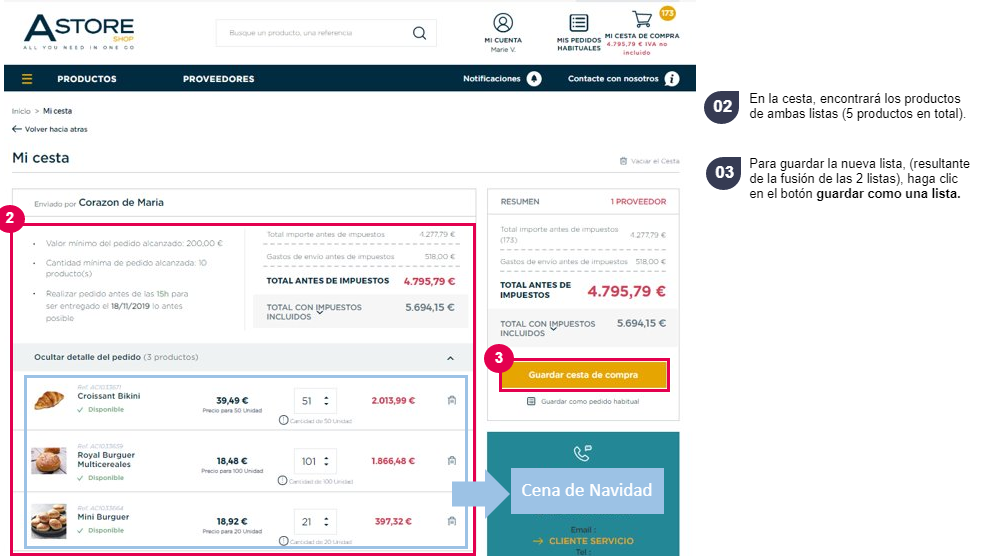Open Mis Pedidos Habituales list icon
The width and height of the screenshot is (993, 556).
click(x=578, y=23)
